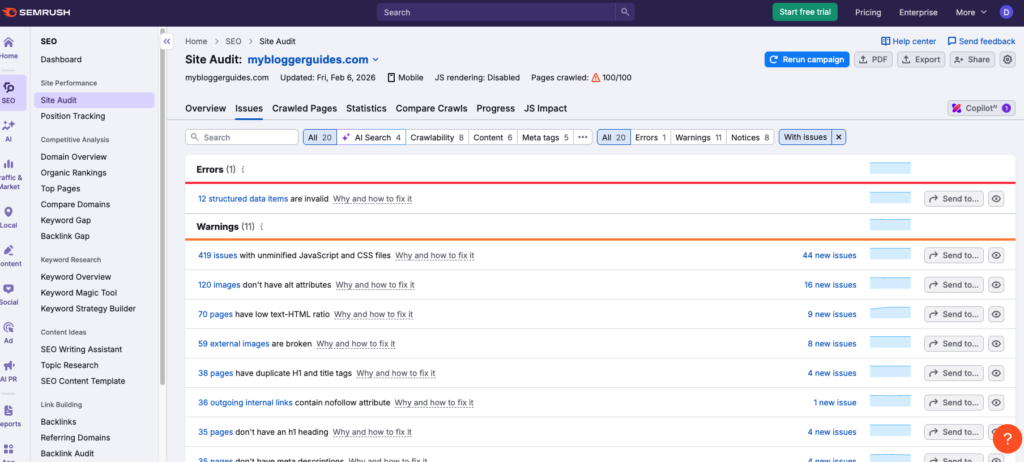Filter by AI Search 4 category

coord(371,137)
